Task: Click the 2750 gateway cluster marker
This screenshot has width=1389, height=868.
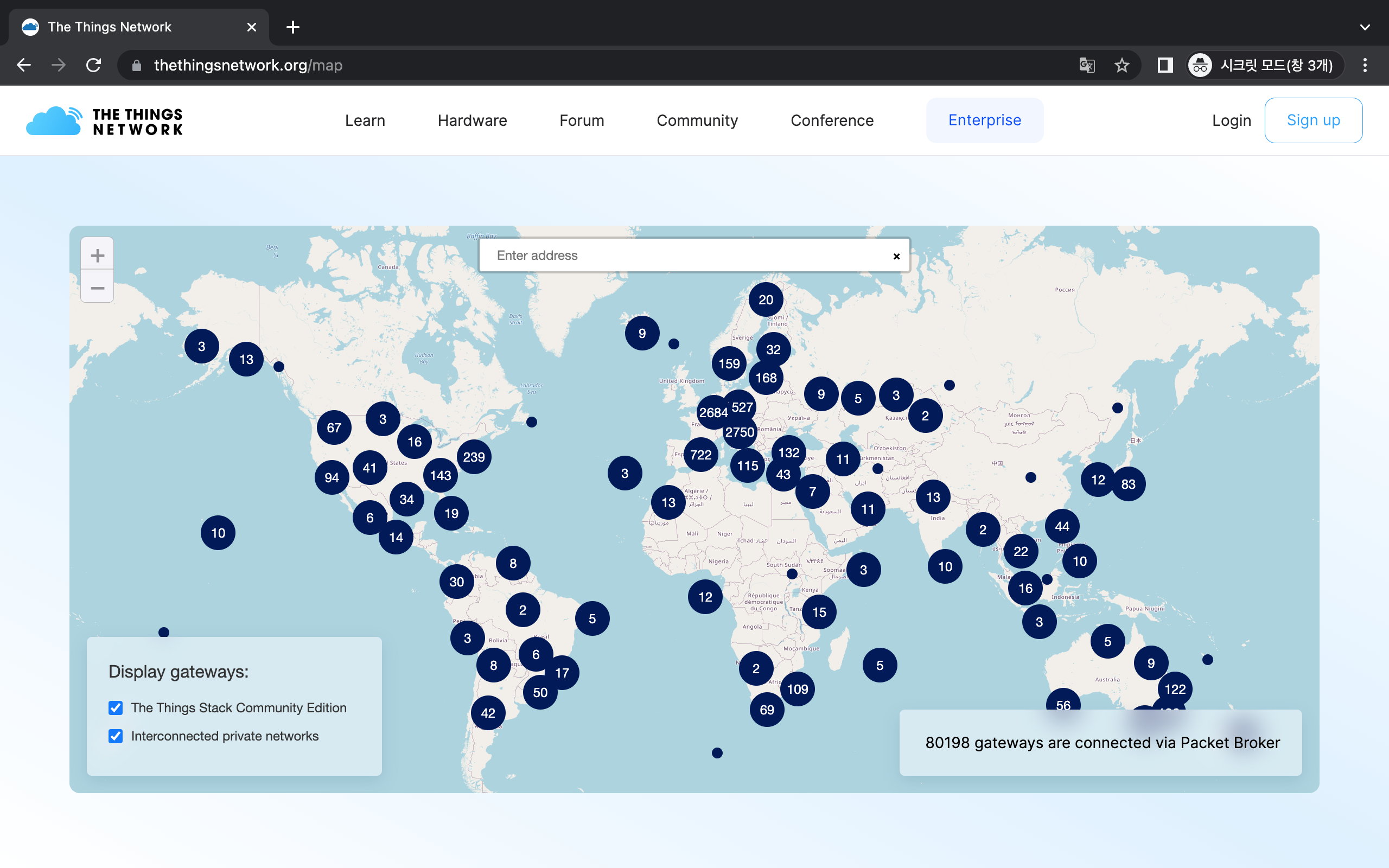Action: pyautogui.click(x=740, y=432)
